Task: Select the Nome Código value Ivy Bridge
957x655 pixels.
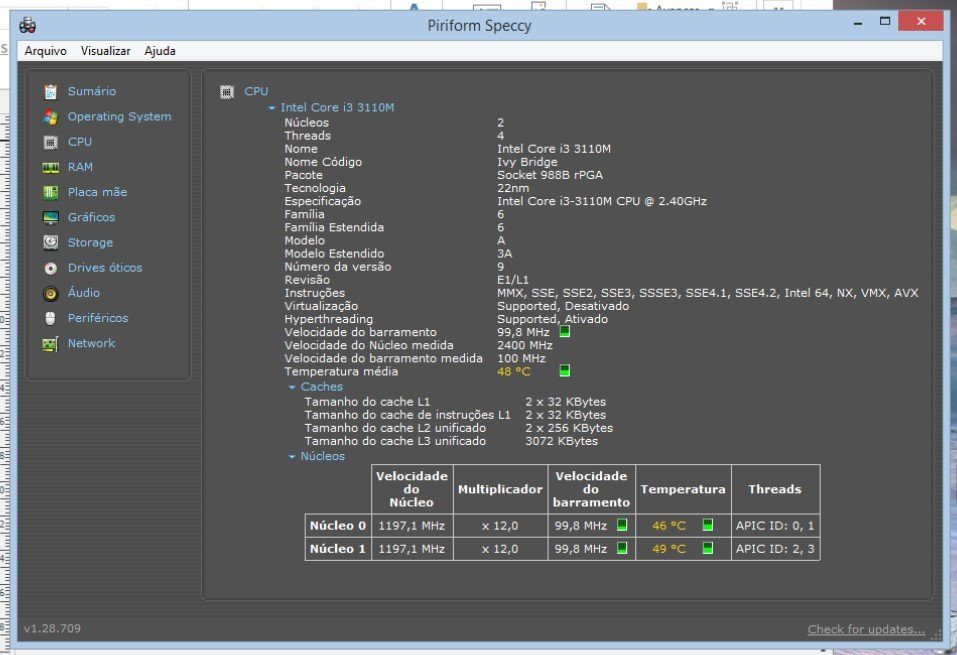Action: [x=527, y=162]
